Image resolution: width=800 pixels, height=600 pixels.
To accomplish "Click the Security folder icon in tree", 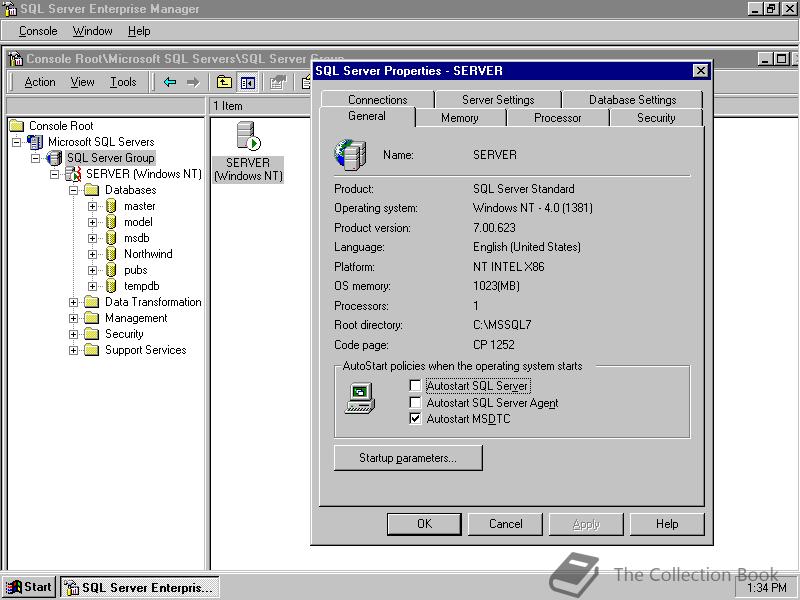I will point(92,334).
